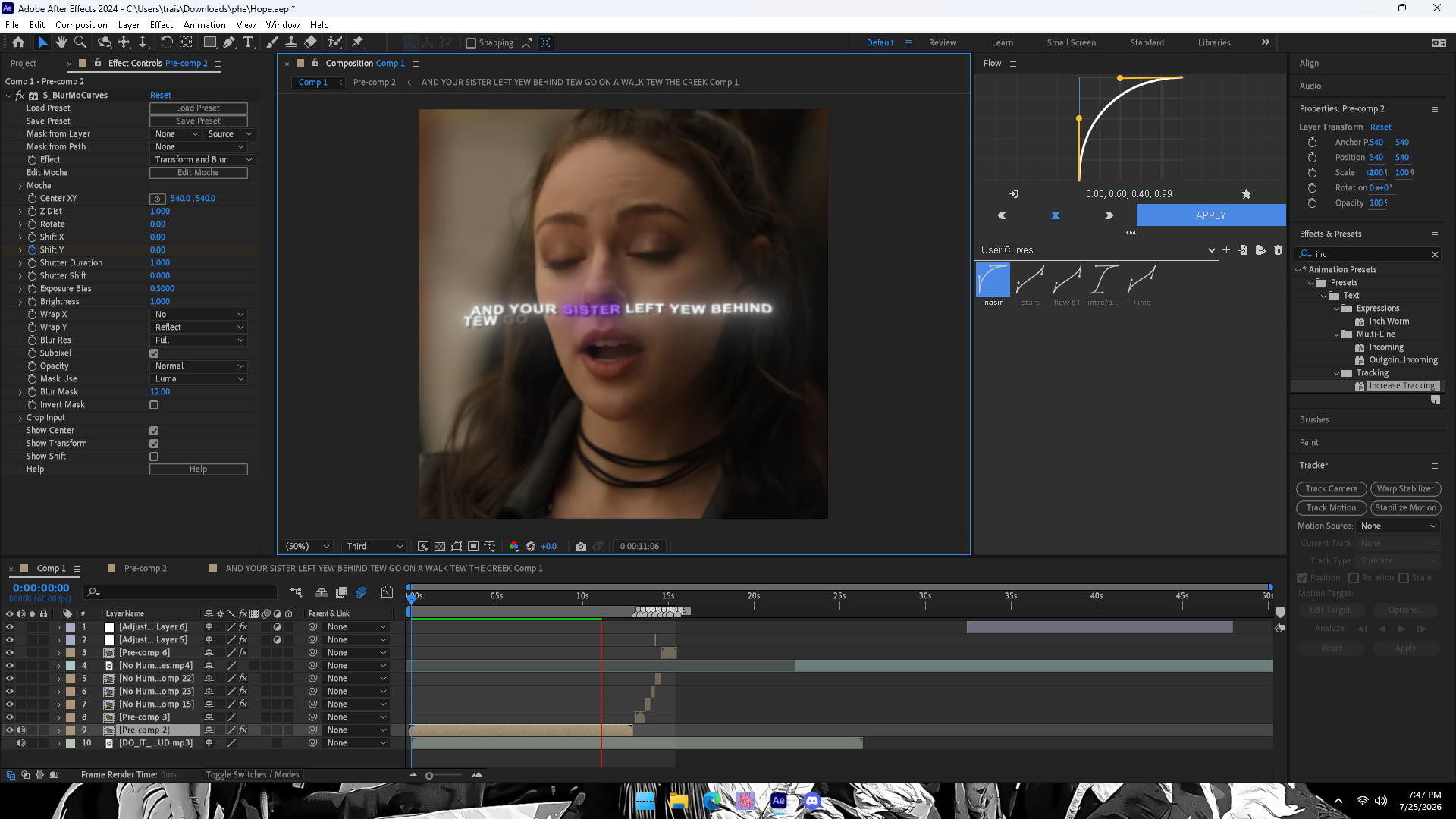This screenshot has width=1456, height=819.
Task: Hide the Pre-comp 6 layer
Action: pos(9,653)
